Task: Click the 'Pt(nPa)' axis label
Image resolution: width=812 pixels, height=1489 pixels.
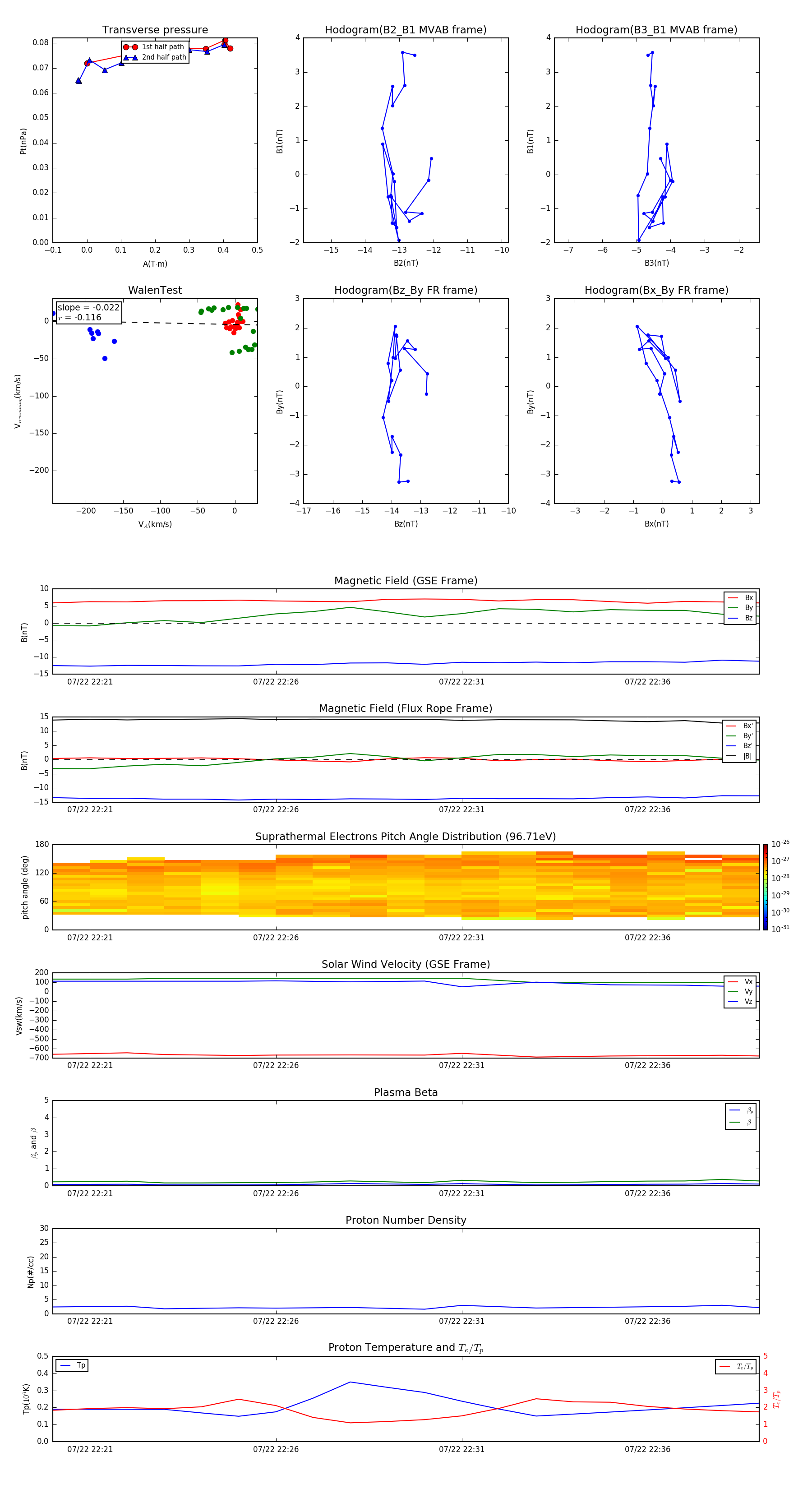Action: (x=24, y=140)
